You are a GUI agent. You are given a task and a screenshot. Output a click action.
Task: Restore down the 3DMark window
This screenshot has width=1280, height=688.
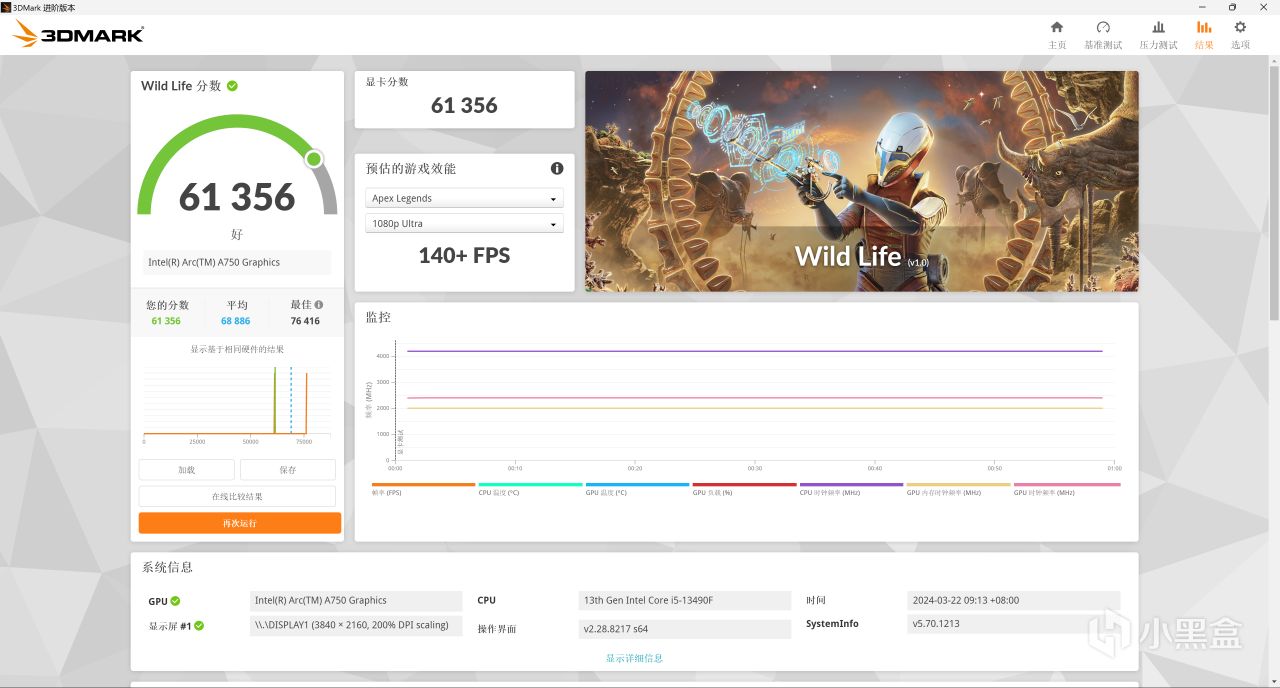pyautogui.click(x=1232, y=7)
